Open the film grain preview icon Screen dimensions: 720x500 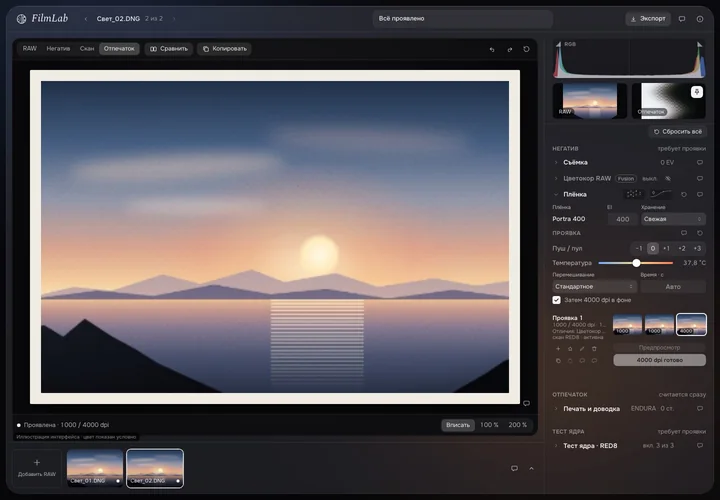[x=634, y=194]
